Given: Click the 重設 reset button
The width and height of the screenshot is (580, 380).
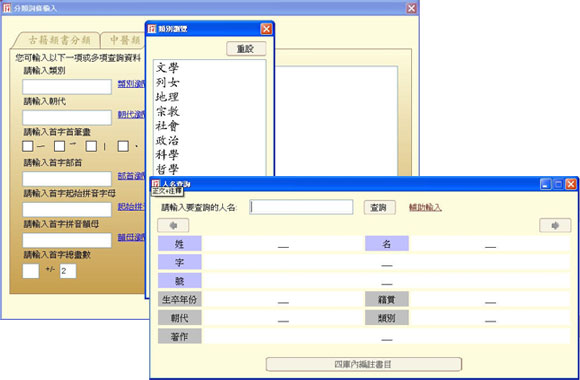Looking at the screenshot, I should (246, 48).
